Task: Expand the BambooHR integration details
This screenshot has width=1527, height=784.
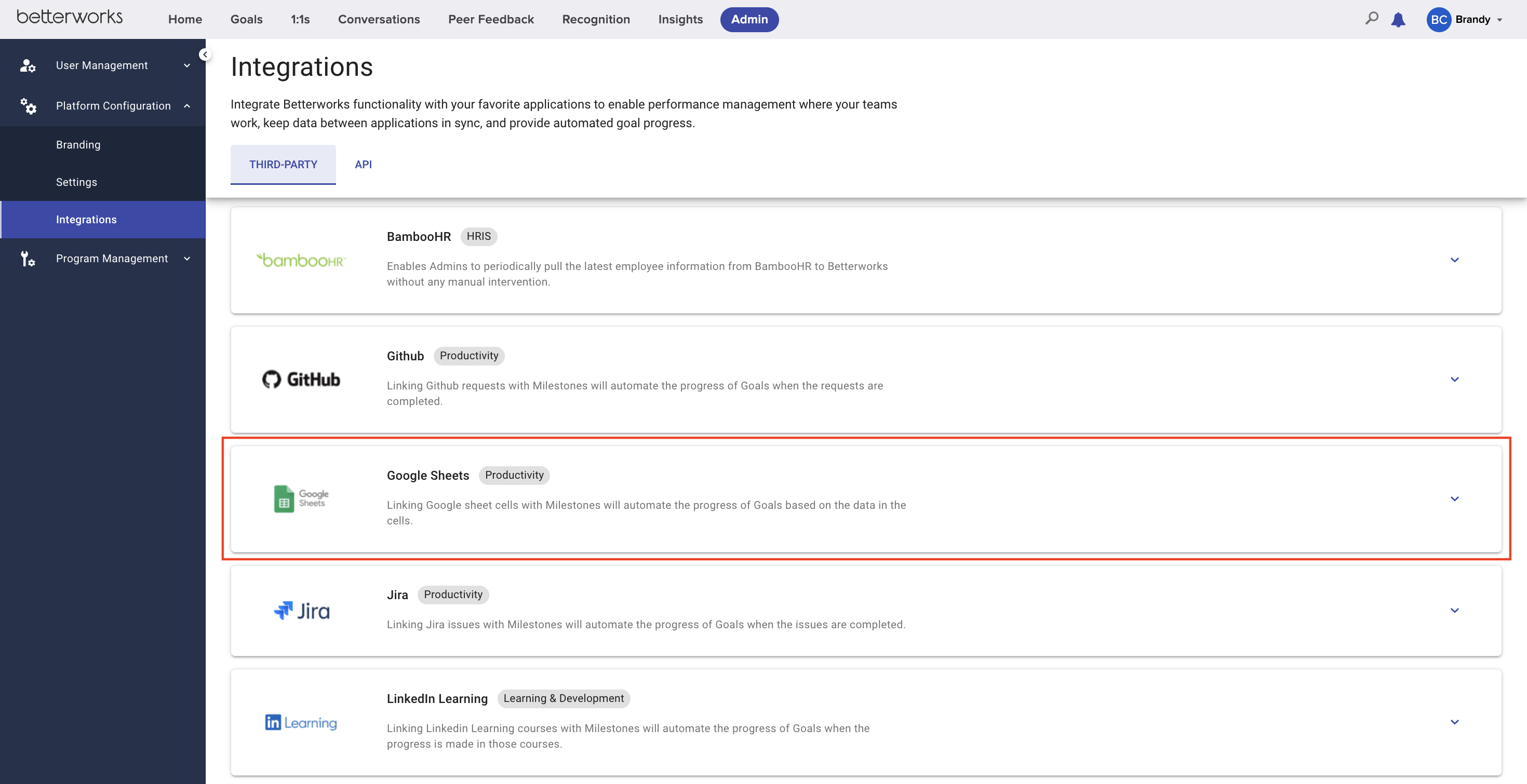Action: (1455, 260)
